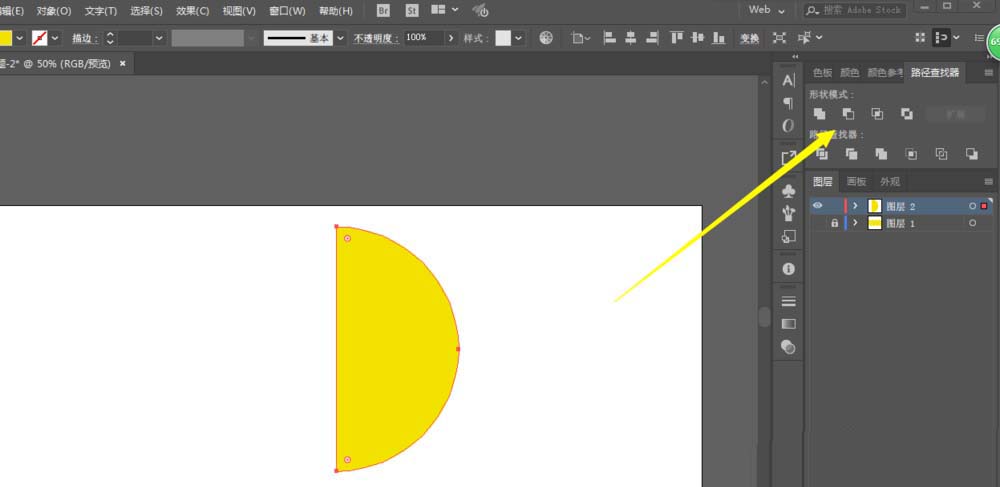Open the graphic style dropdown arrow
Screen dimensions: 1000x487
[518, 38]
